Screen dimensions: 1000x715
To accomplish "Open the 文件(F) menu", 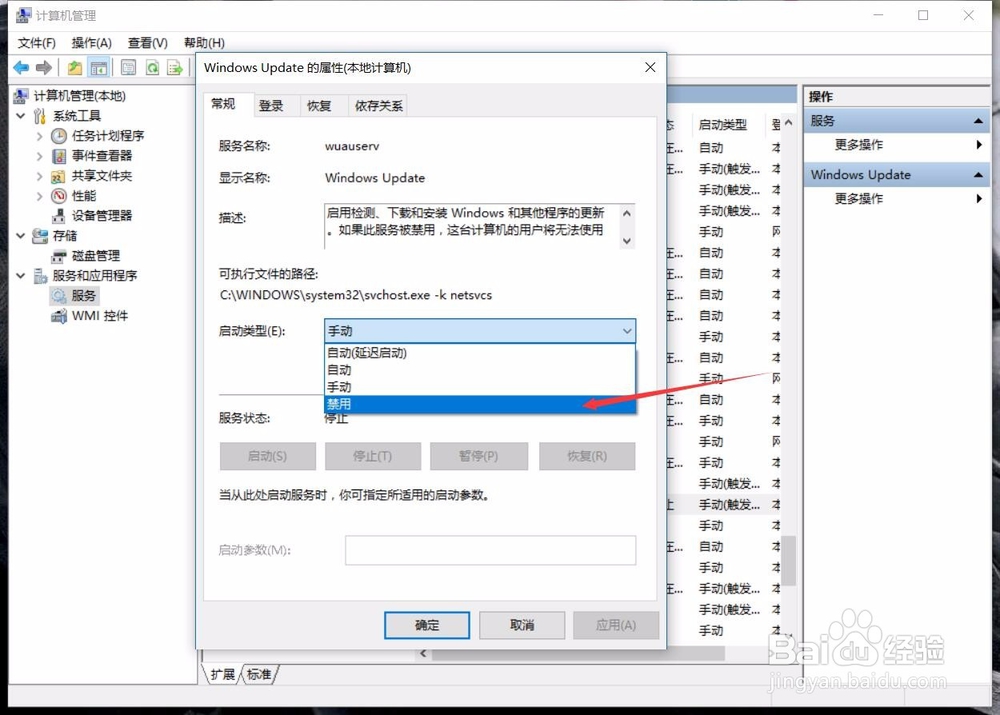I will (36, 43).
